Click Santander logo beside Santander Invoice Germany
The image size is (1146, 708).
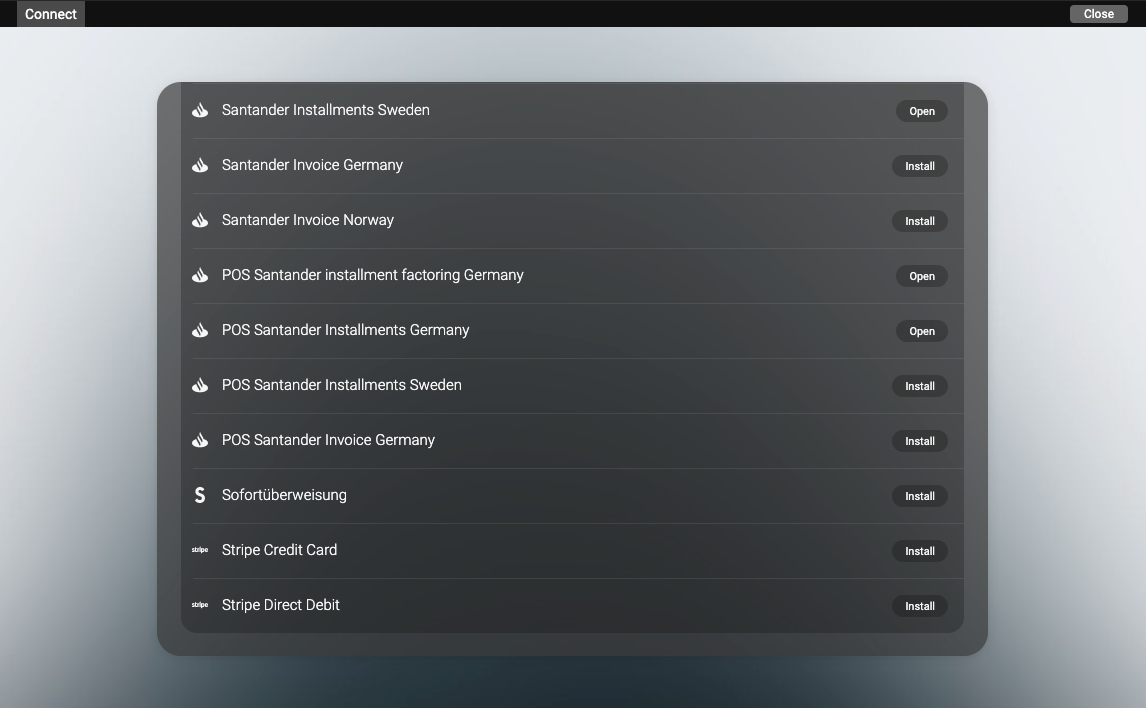[x=200, y=165]
